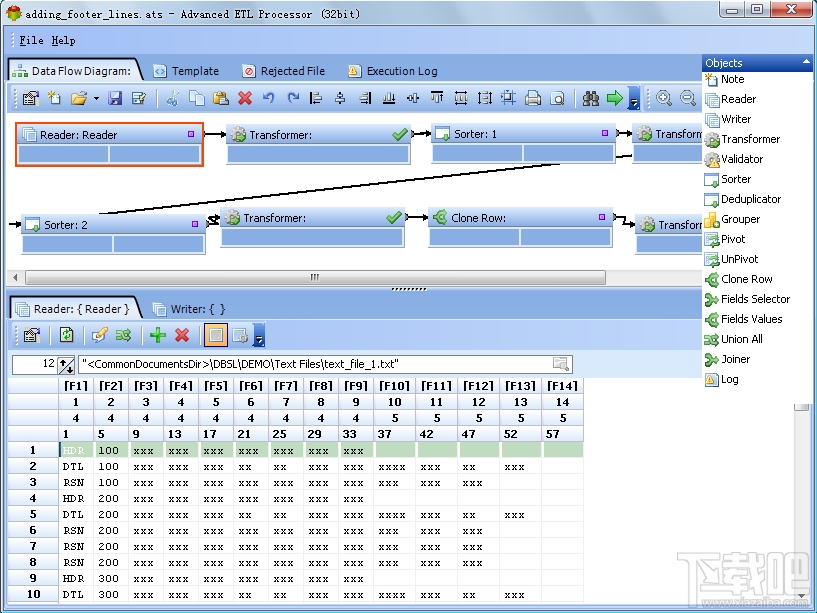
Task: Create a new file from main toolbar
Action: pos(54,98)
